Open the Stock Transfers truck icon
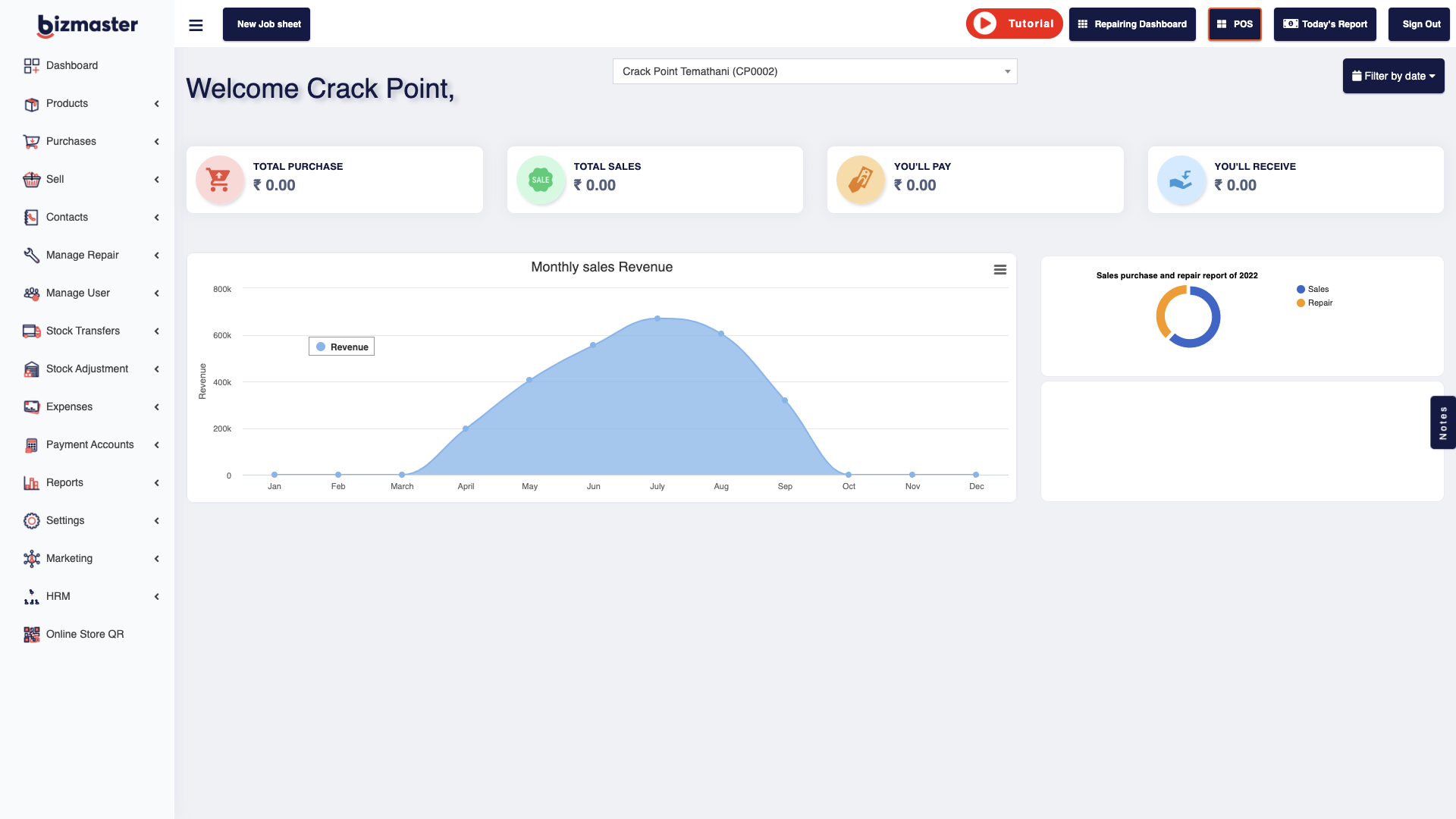The height and width of the screenshot is (819, 1456). [x=31, y=331]
